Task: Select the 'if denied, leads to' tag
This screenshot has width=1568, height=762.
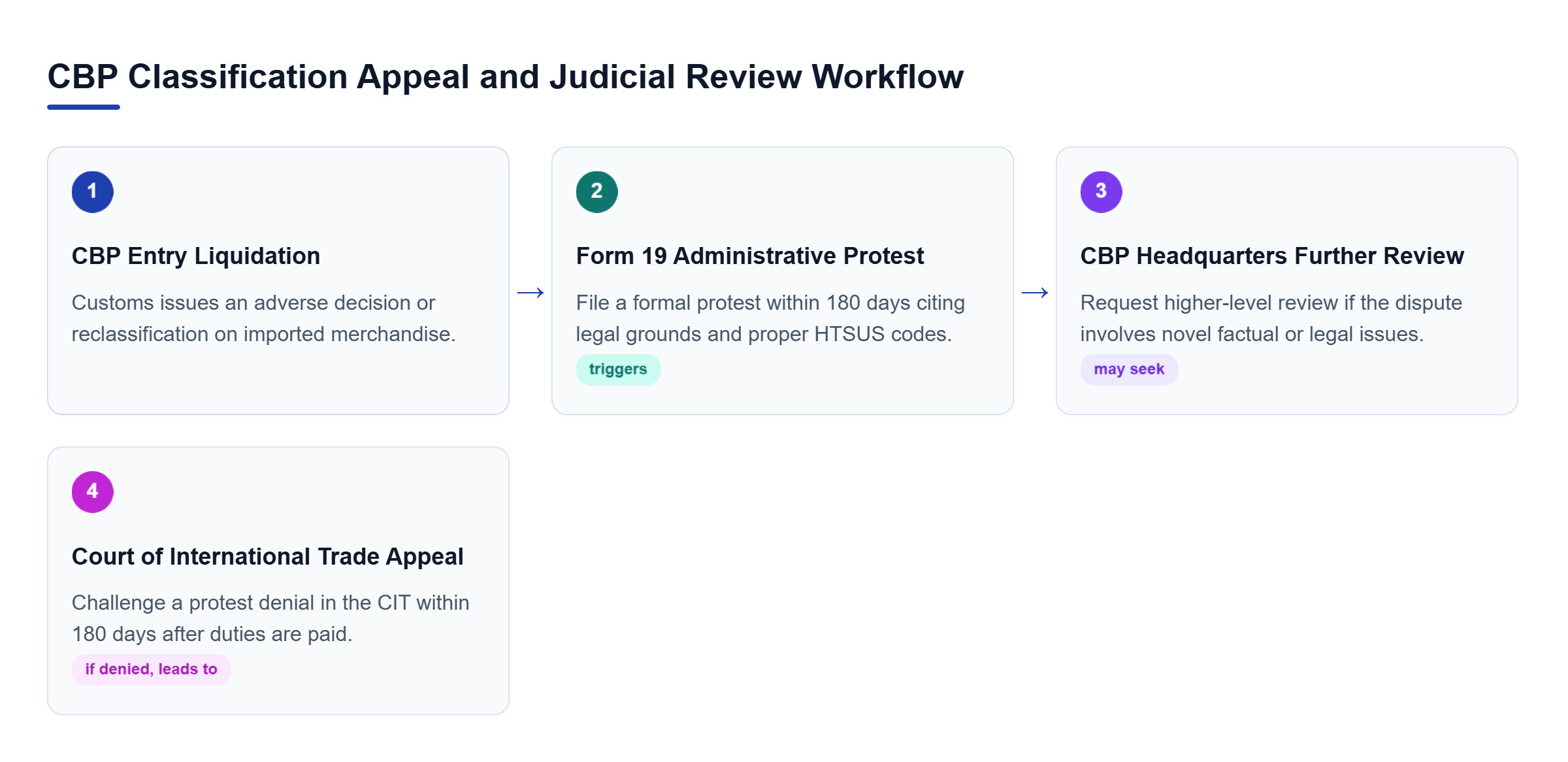Action: pyautogui.click(x=151, y=669)
